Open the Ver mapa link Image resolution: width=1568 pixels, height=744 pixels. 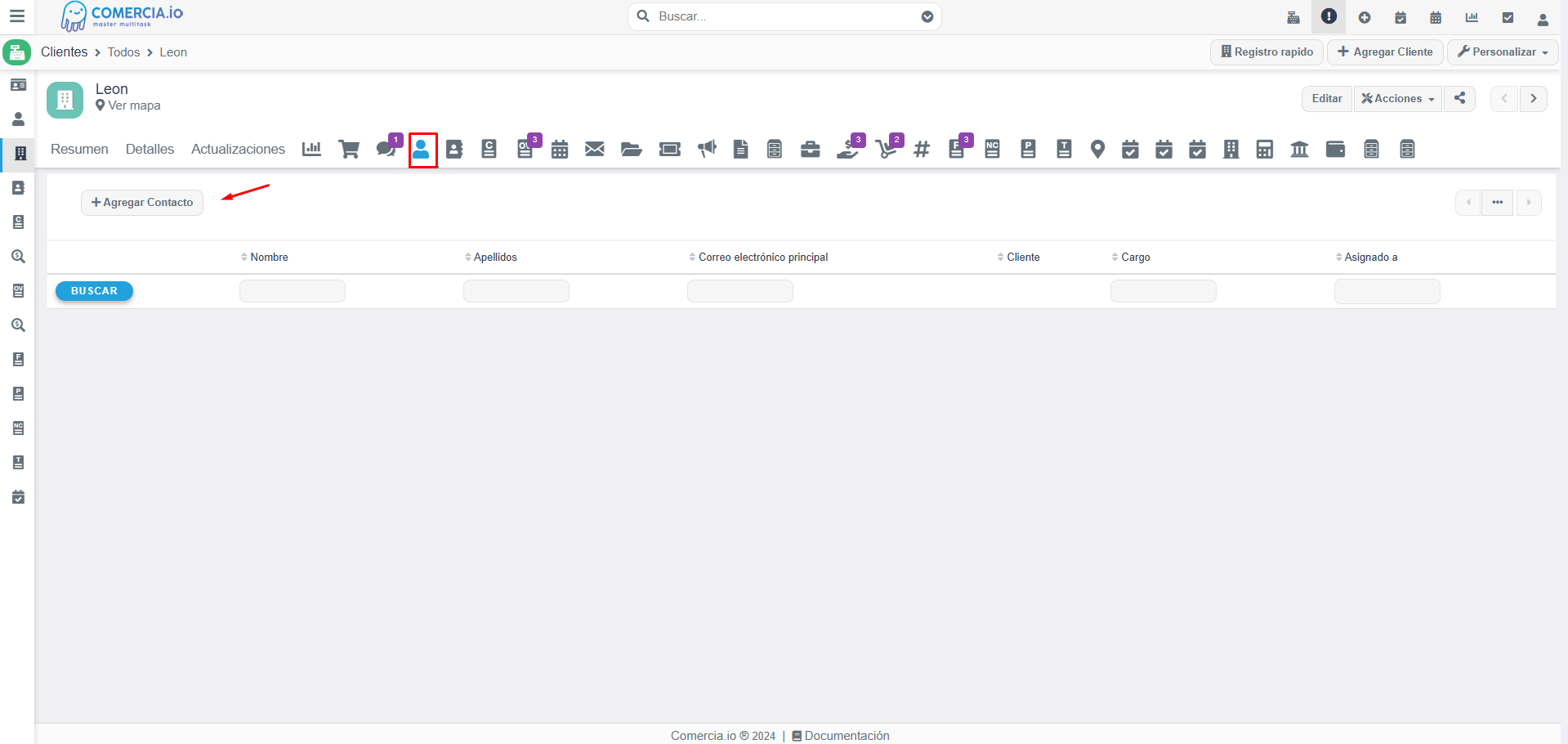tap(128, 105)
